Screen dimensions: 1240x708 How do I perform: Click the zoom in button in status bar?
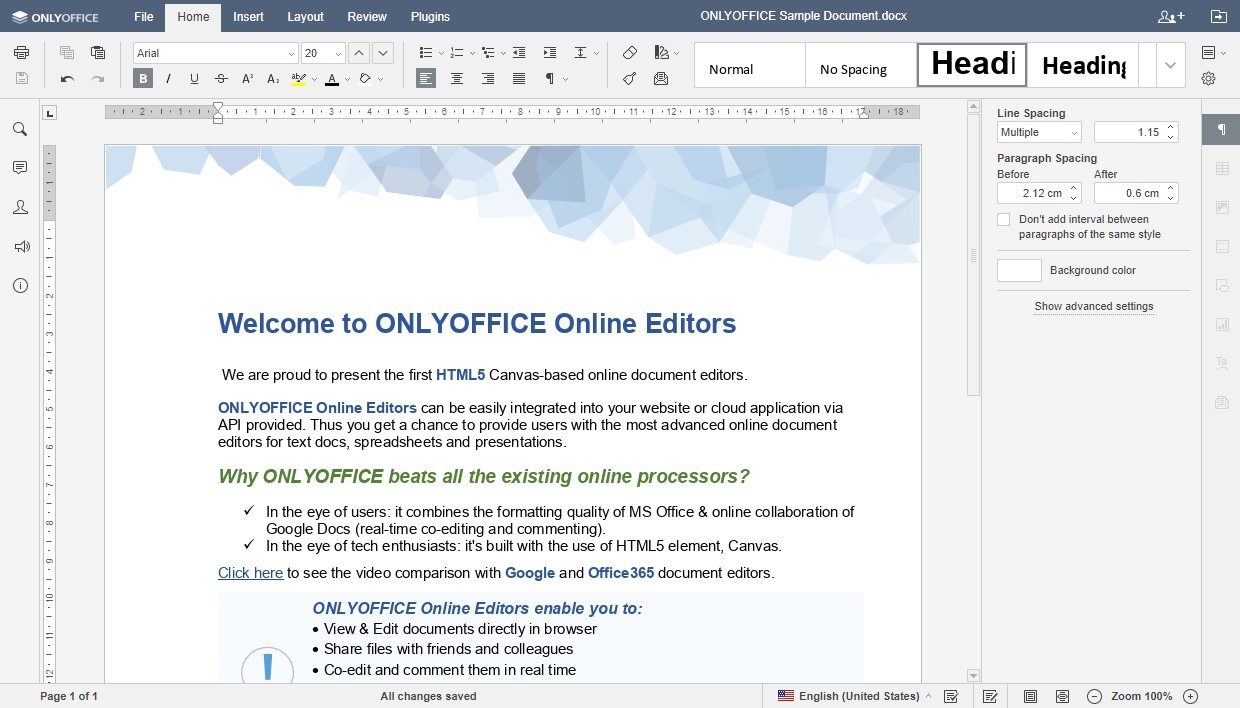click(x=1190, y=696)
